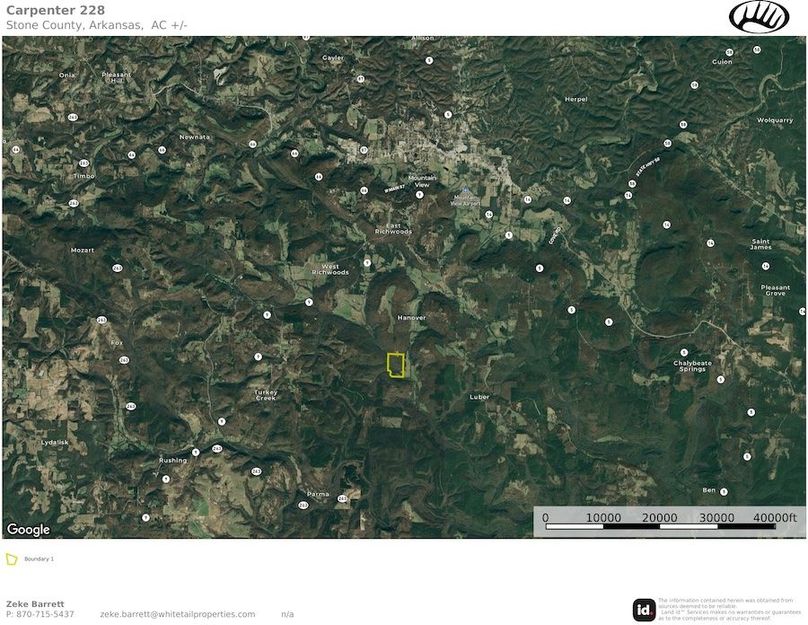Open the zeke.barrett@whitetailproperties.com email link

(177, 614)
